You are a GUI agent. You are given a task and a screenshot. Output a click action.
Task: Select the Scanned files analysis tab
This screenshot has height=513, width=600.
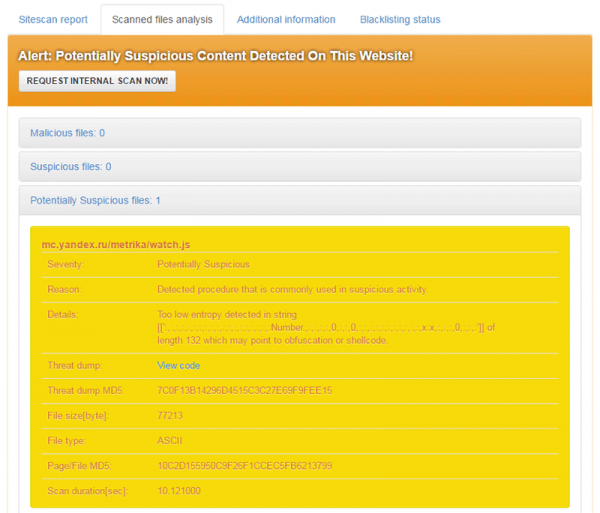tap(162, 20)
